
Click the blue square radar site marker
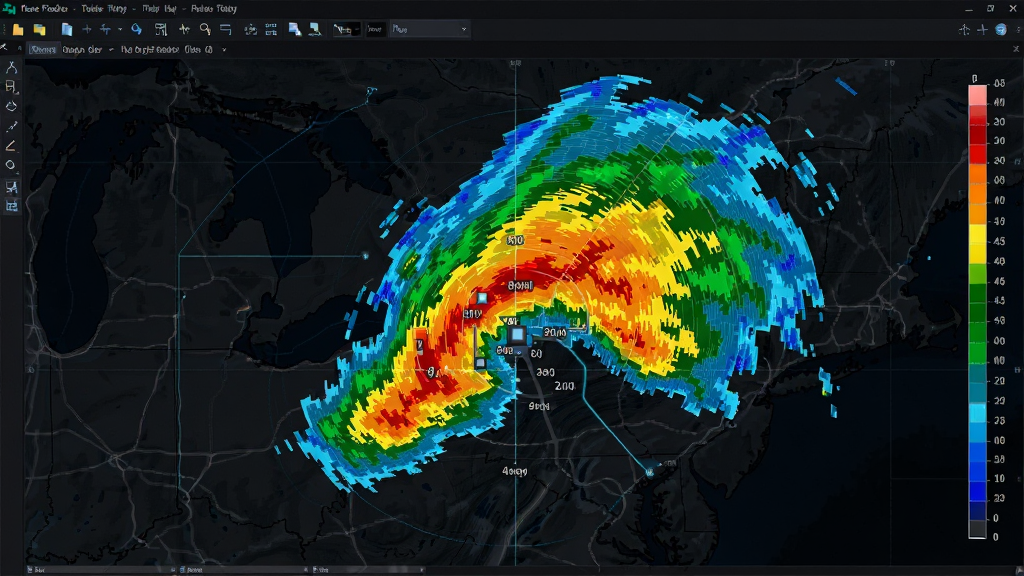pyautogui.click(x=517, y=336)
